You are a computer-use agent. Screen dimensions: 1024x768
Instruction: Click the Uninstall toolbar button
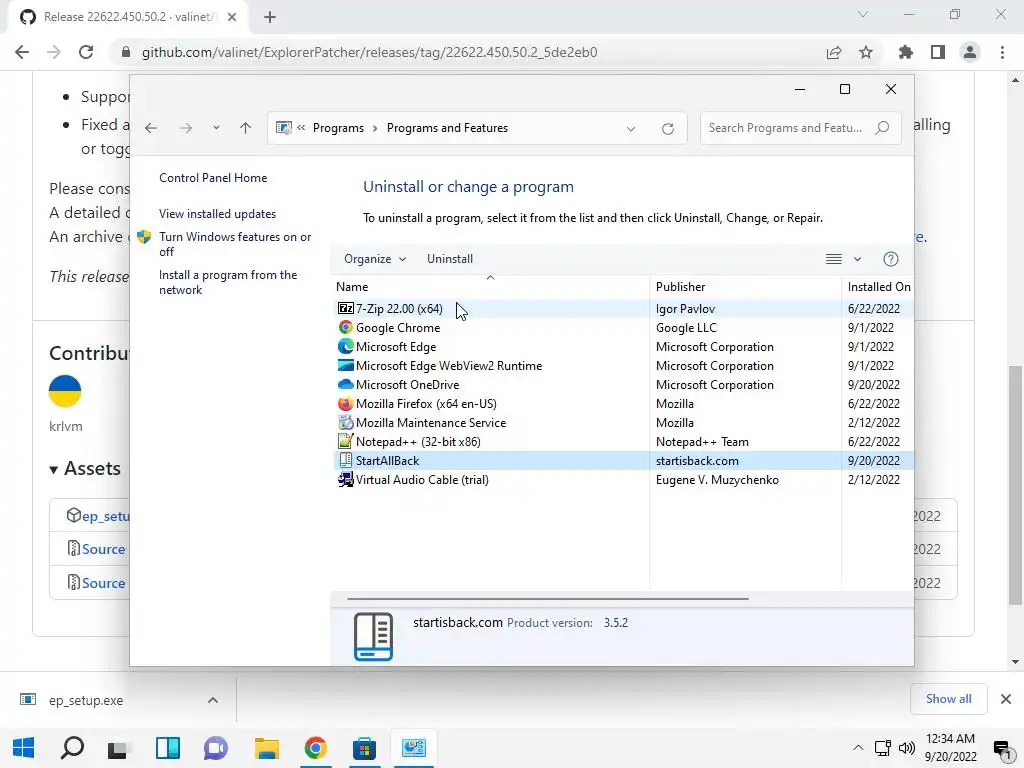(450, 259)
